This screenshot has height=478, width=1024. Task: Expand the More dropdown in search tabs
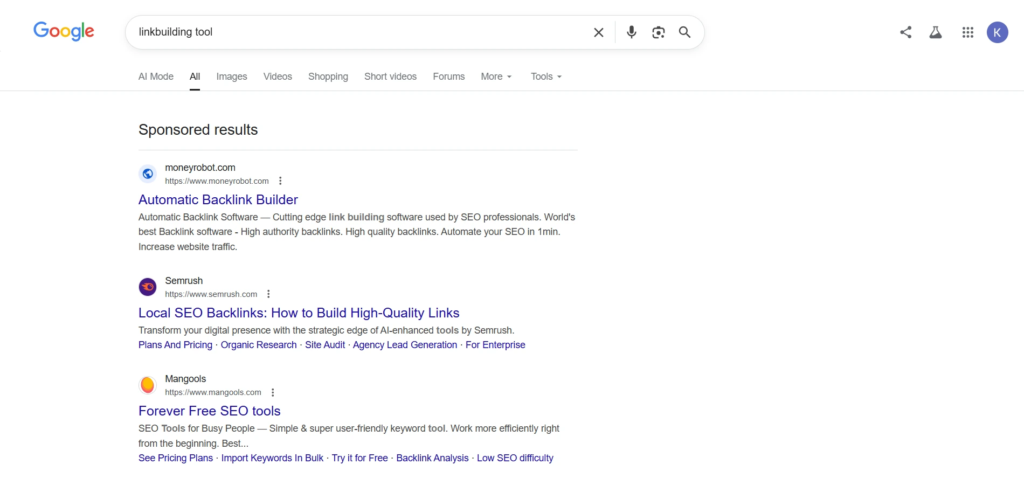pos(496,76)
